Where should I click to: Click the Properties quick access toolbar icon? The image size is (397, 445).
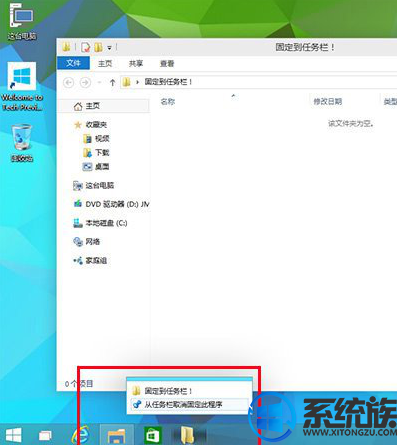(86, 47)
